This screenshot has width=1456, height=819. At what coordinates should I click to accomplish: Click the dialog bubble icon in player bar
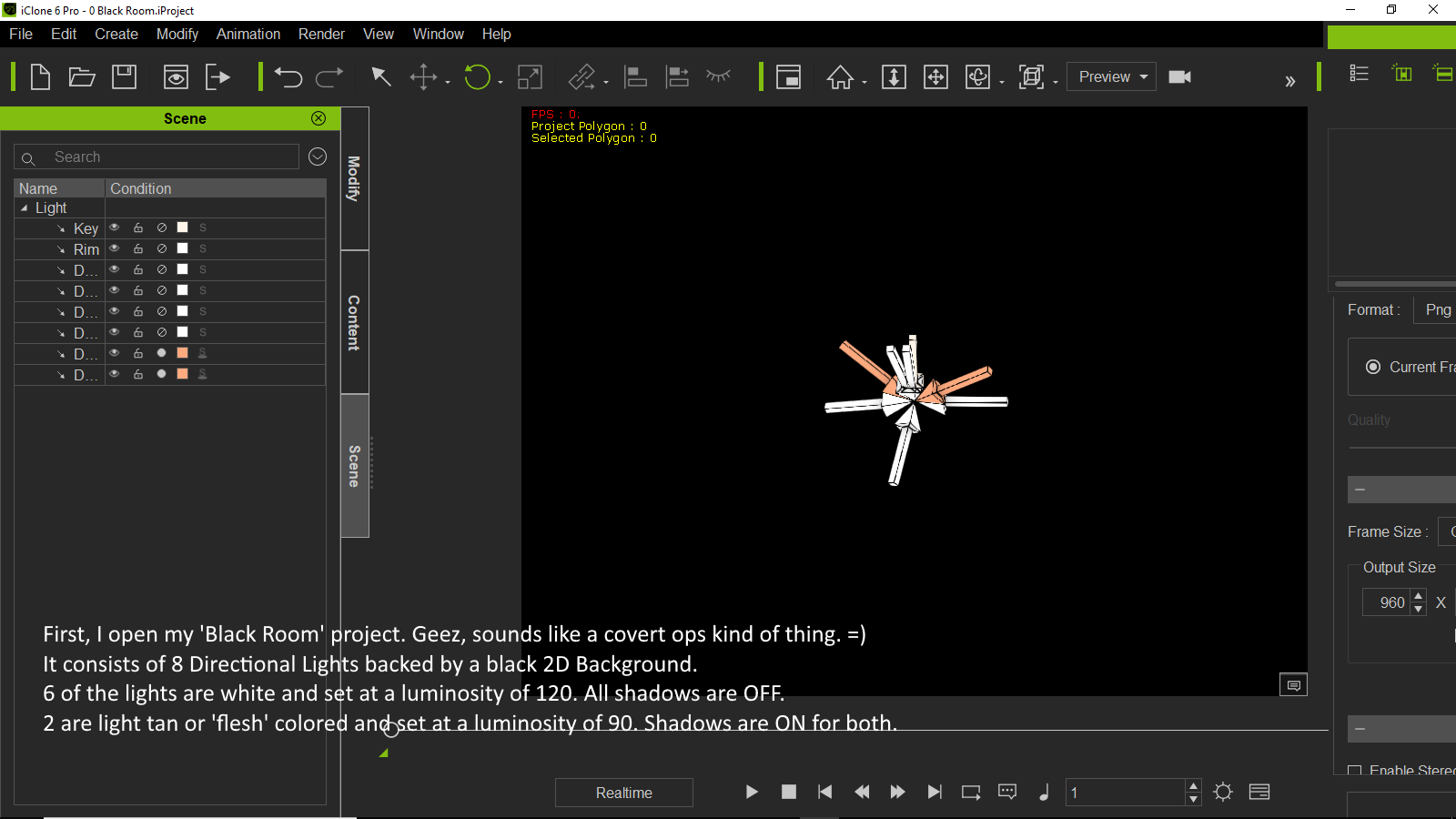pyautogui.click(x=1007, y=792)
